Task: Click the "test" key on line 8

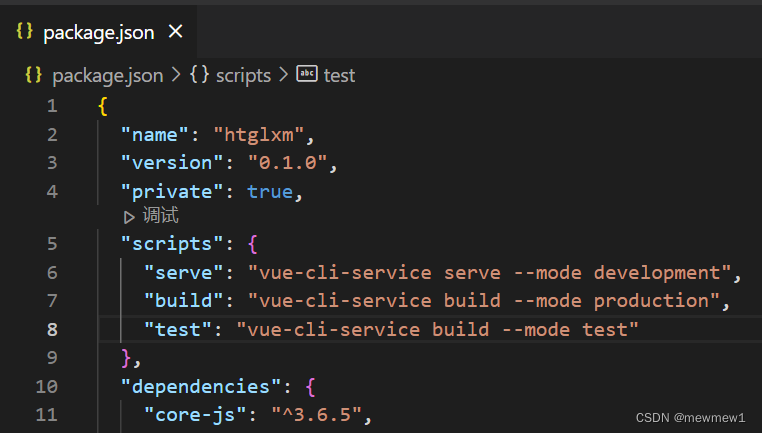Action: tap(178, 330)
